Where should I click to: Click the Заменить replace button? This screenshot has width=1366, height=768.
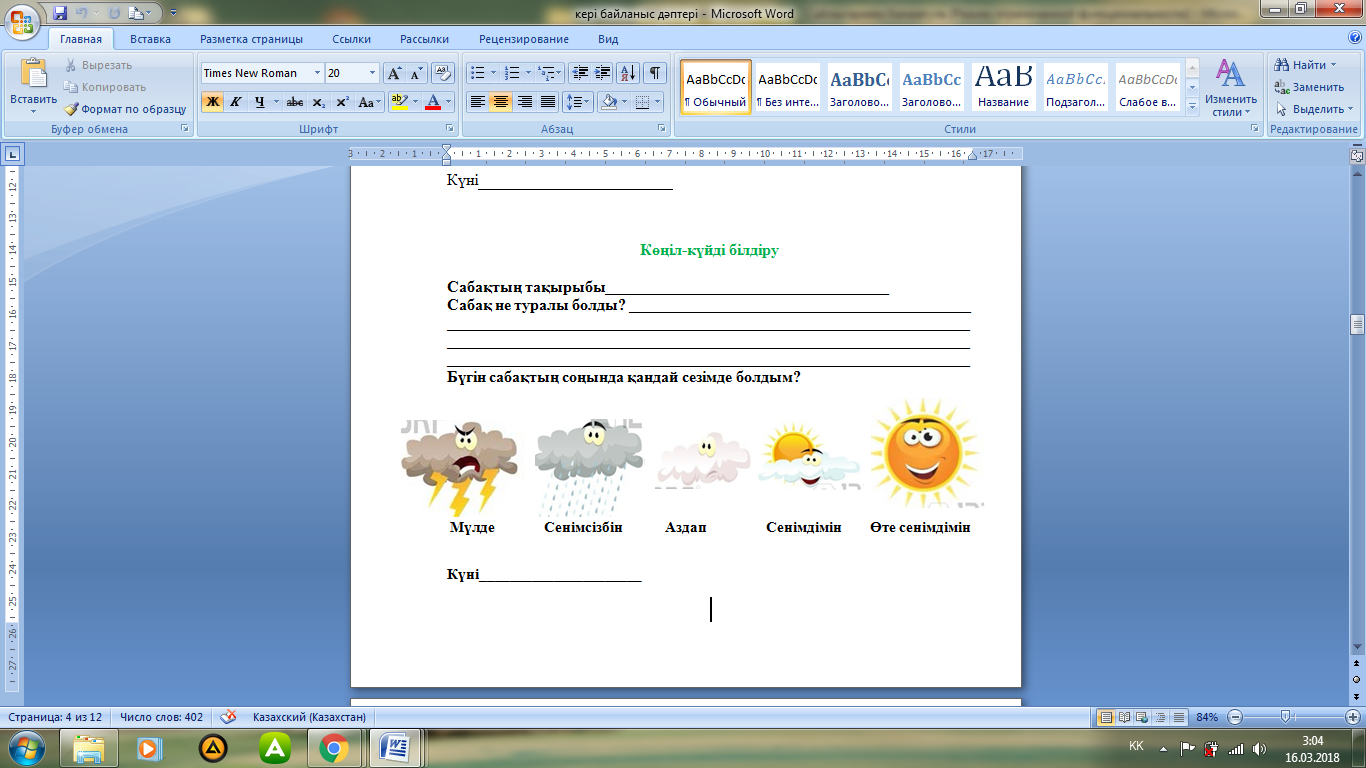1309,87
